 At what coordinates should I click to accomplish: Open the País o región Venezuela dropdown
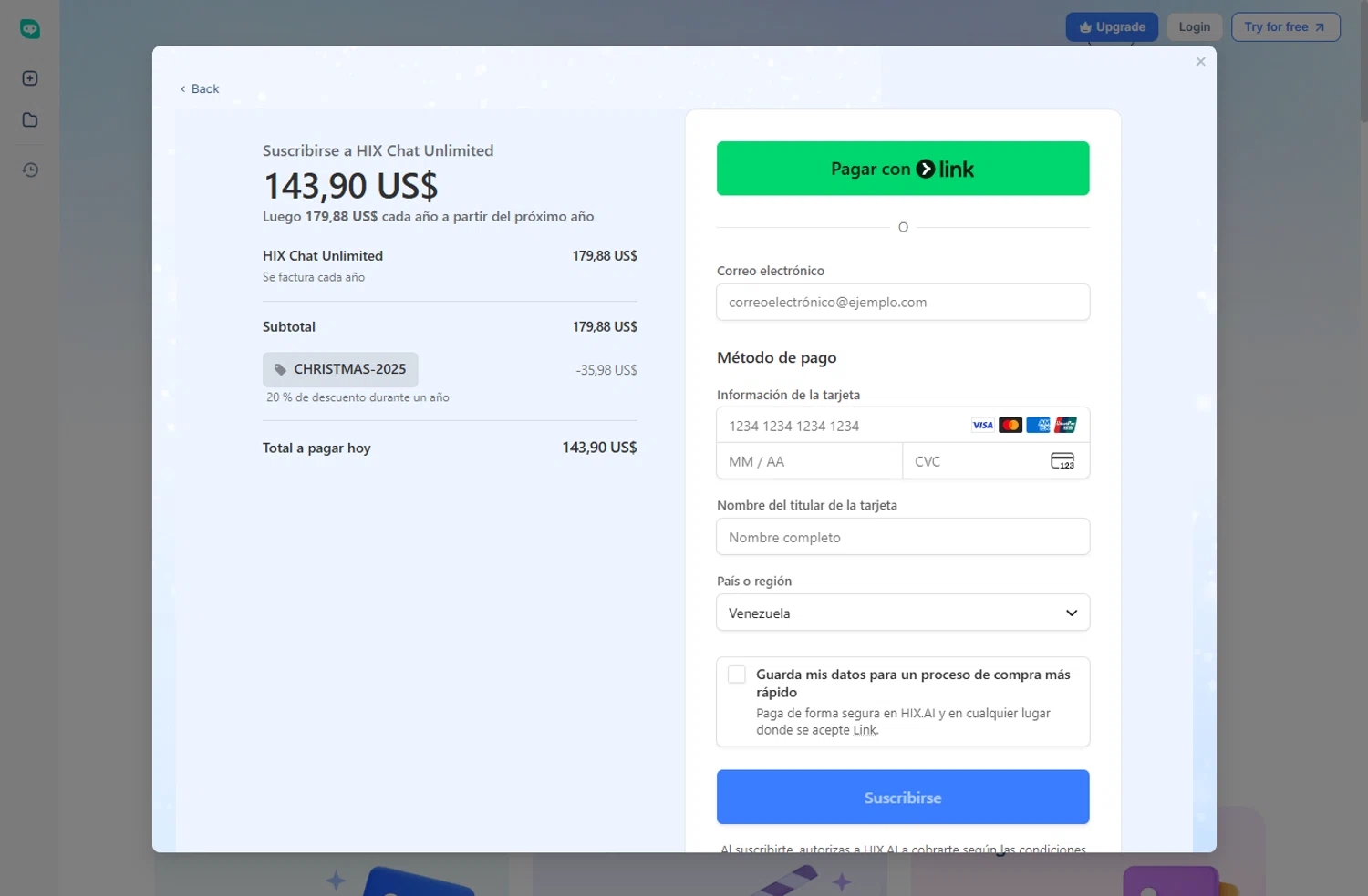903,613
